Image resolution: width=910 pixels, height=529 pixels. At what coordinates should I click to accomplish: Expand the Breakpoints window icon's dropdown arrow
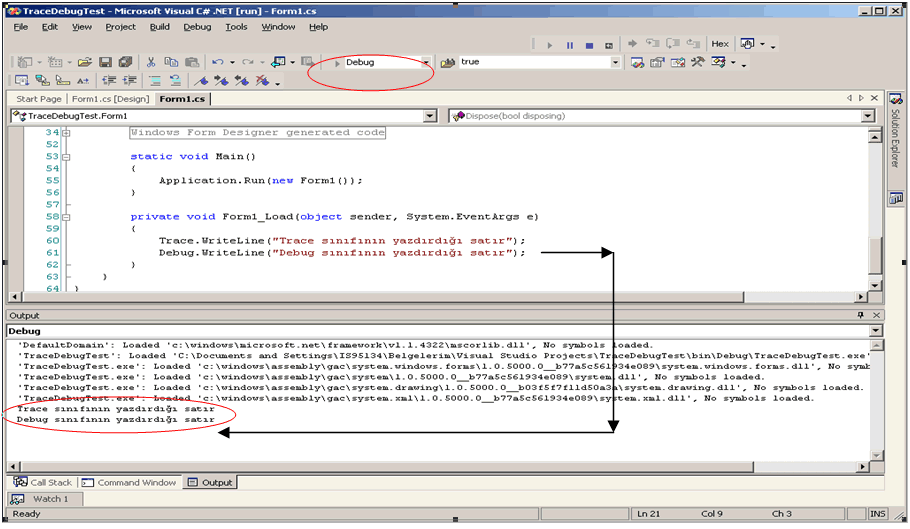[x=762, y=44]
